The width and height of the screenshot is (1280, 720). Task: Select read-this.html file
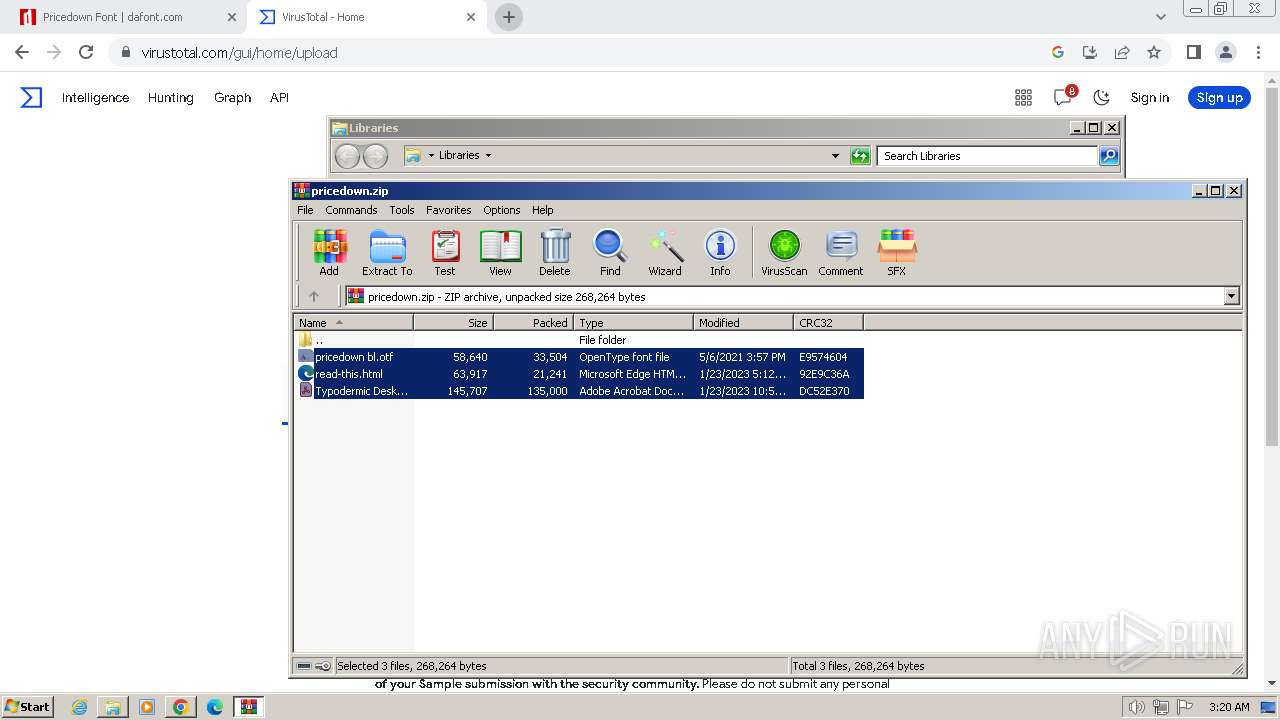pos(580,373)
